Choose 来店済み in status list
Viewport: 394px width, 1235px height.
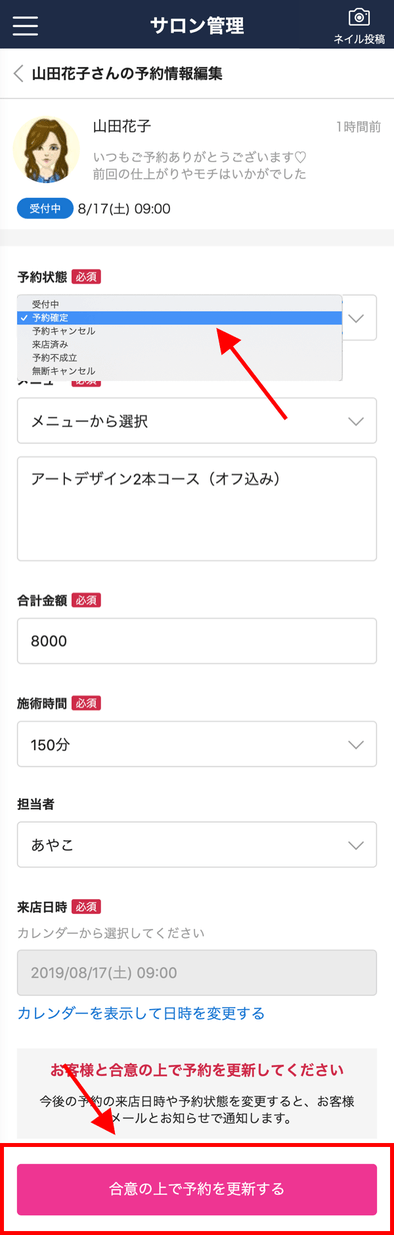(180, 344)
